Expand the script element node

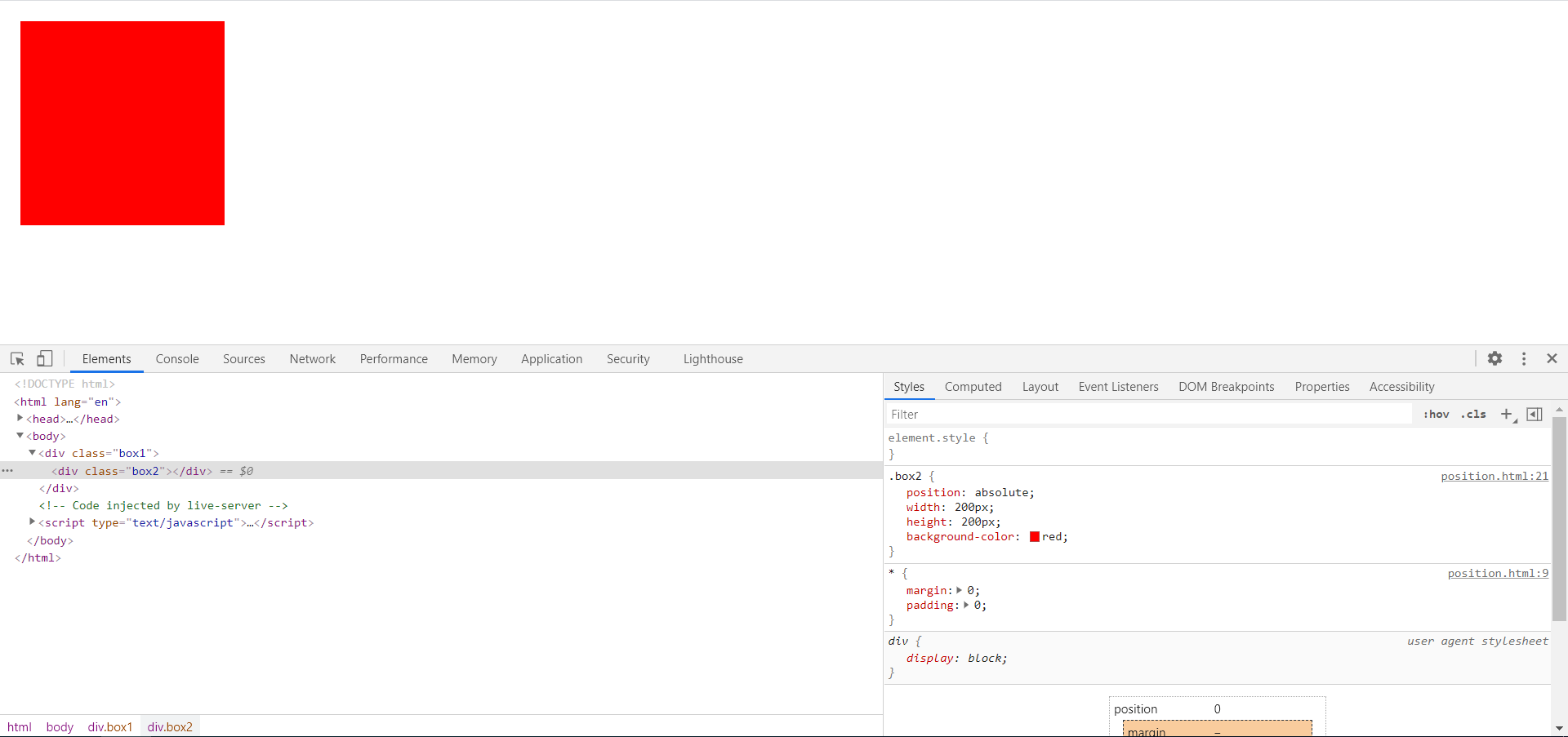(33, 522)
